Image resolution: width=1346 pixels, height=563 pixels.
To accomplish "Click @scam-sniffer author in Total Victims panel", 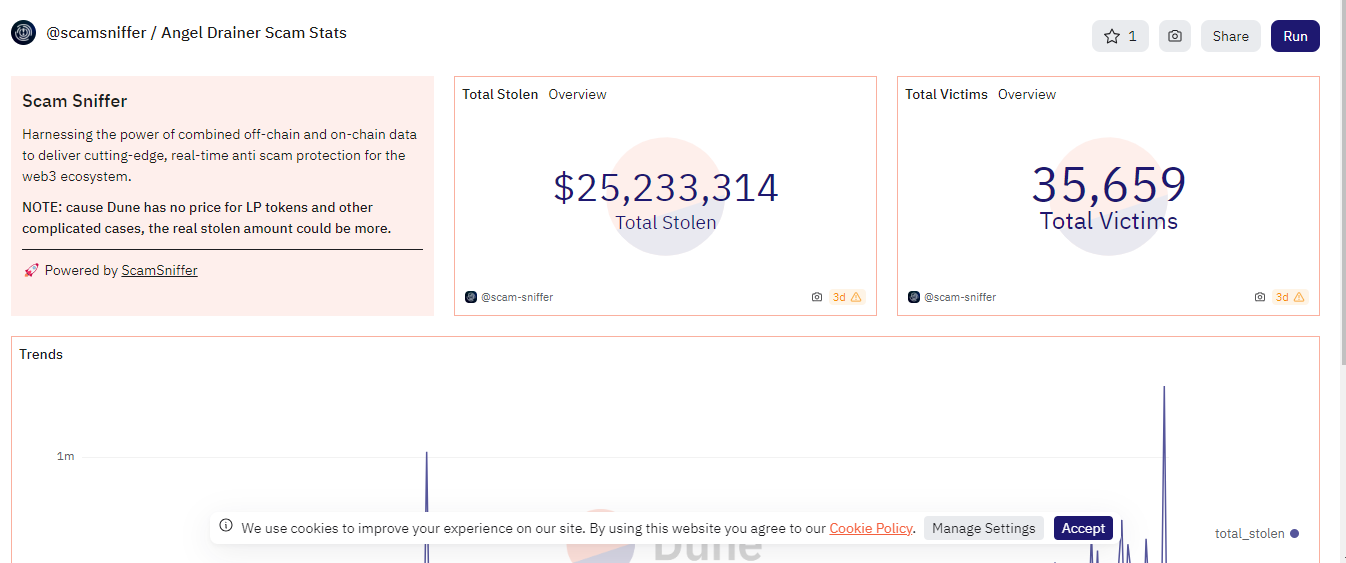I will coord(959,297).
